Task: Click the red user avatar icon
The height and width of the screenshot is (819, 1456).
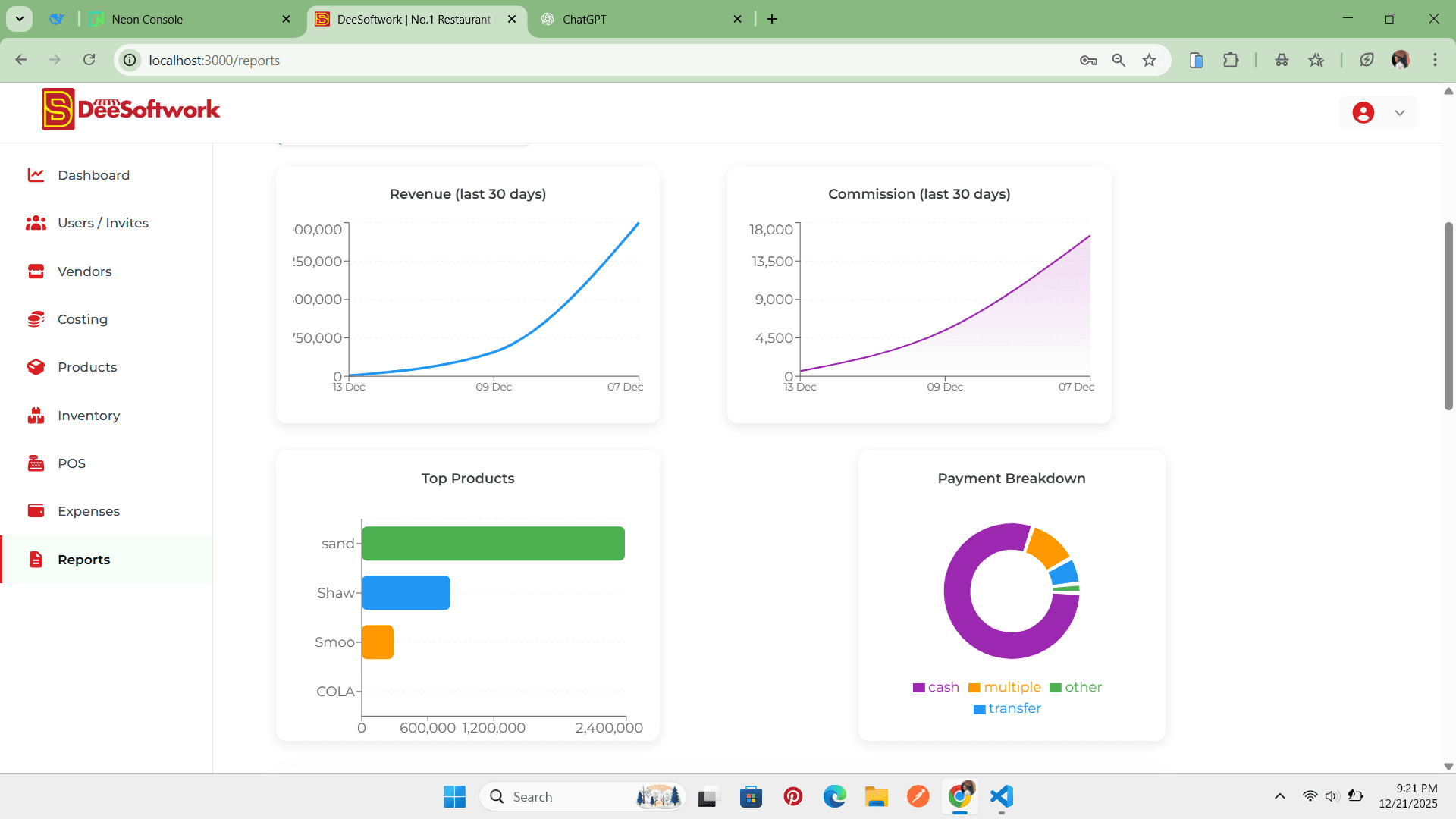Action: pos(1363,113)
